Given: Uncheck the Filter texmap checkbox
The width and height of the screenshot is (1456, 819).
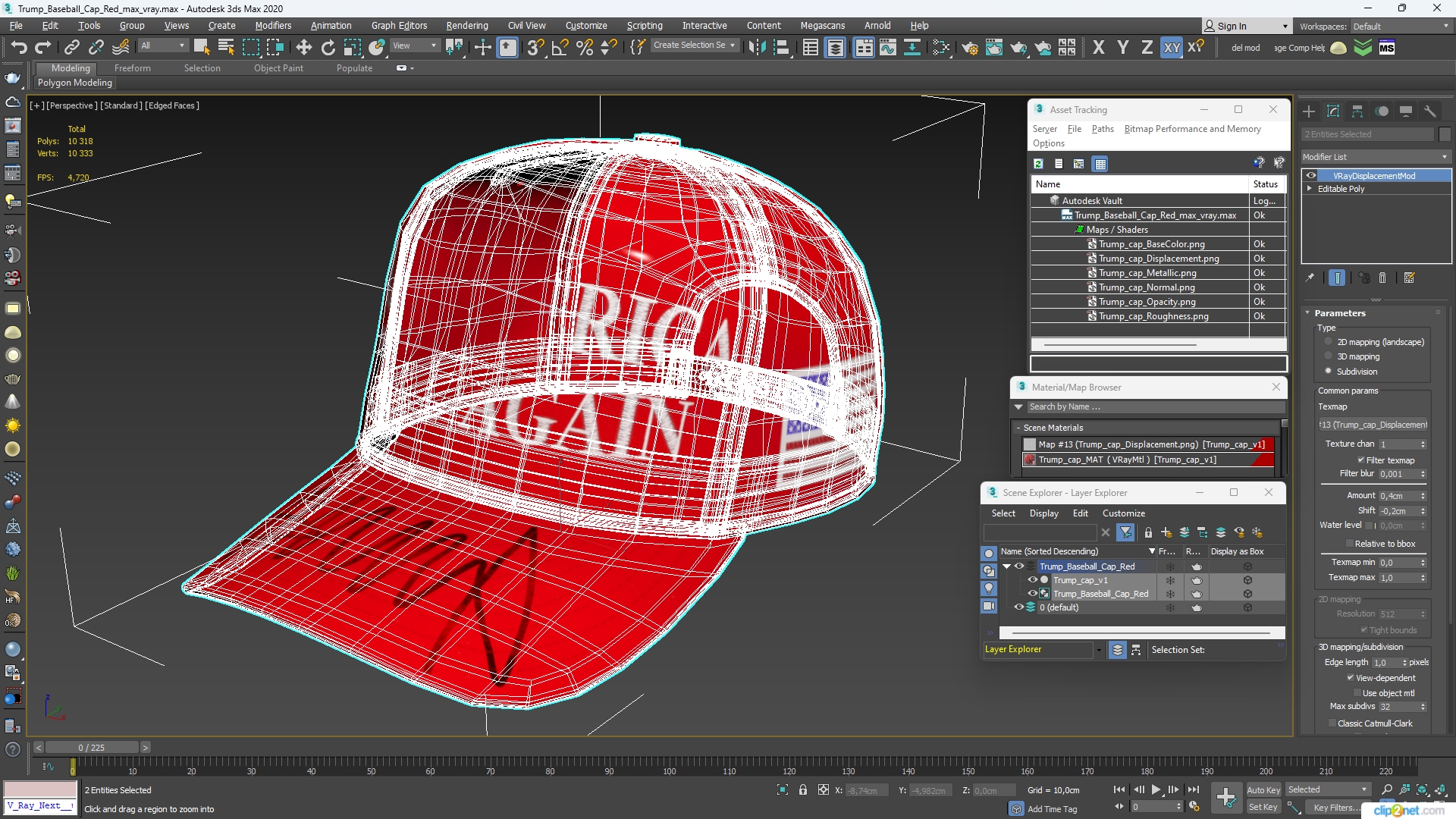Looking at the screenshot, I should 1360,460.
